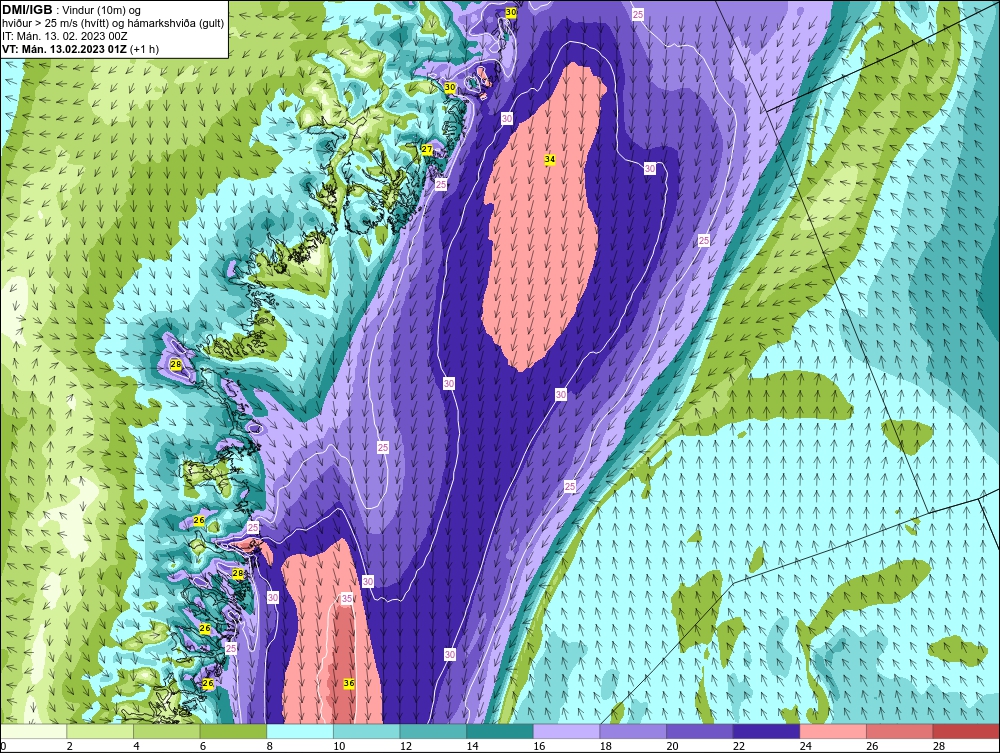Image resolution: width=1000 pixels, height=753 pixels.
Task: Click the 'DMI/IGB : Vindur (10m) og' title line
Action: tap(71, 10)
